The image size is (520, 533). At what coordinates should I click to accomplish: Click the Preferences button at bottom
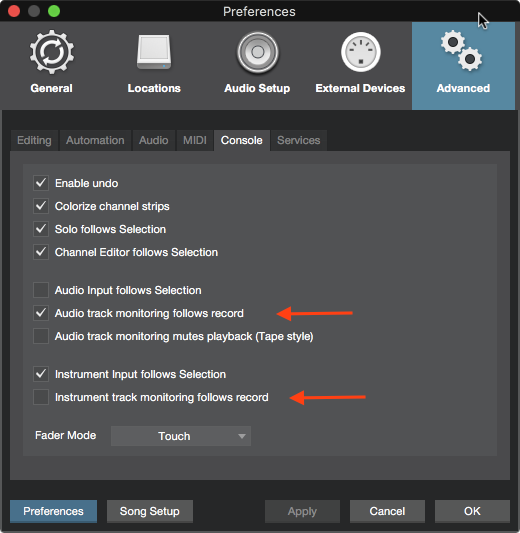53,511
